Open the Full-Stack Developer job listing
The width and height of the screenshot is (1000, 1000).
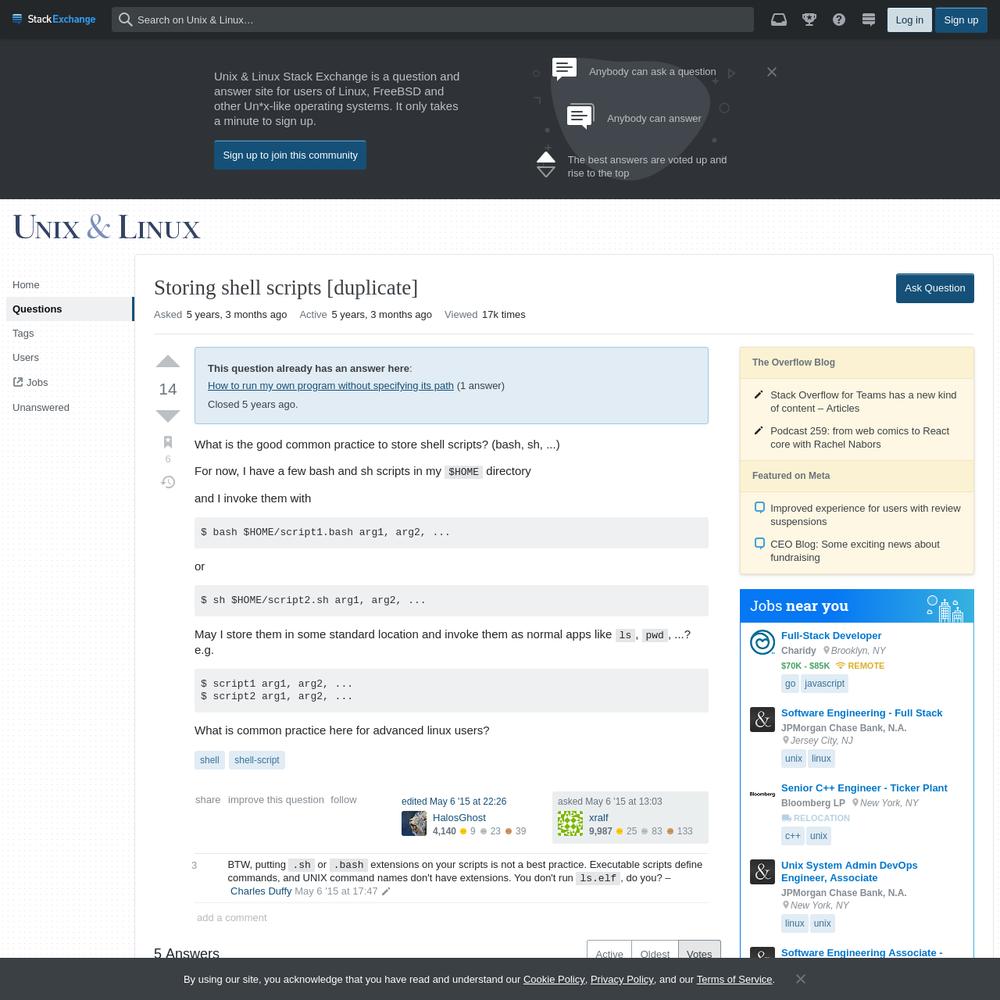pyautogui.click(x=831, y=636)
